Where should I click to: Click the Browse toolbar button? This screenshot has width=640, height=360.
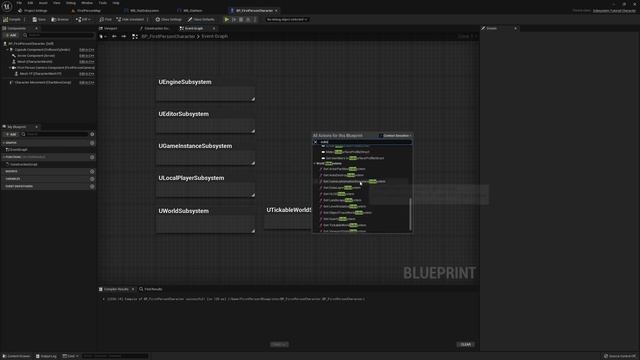tap(60, 19)
